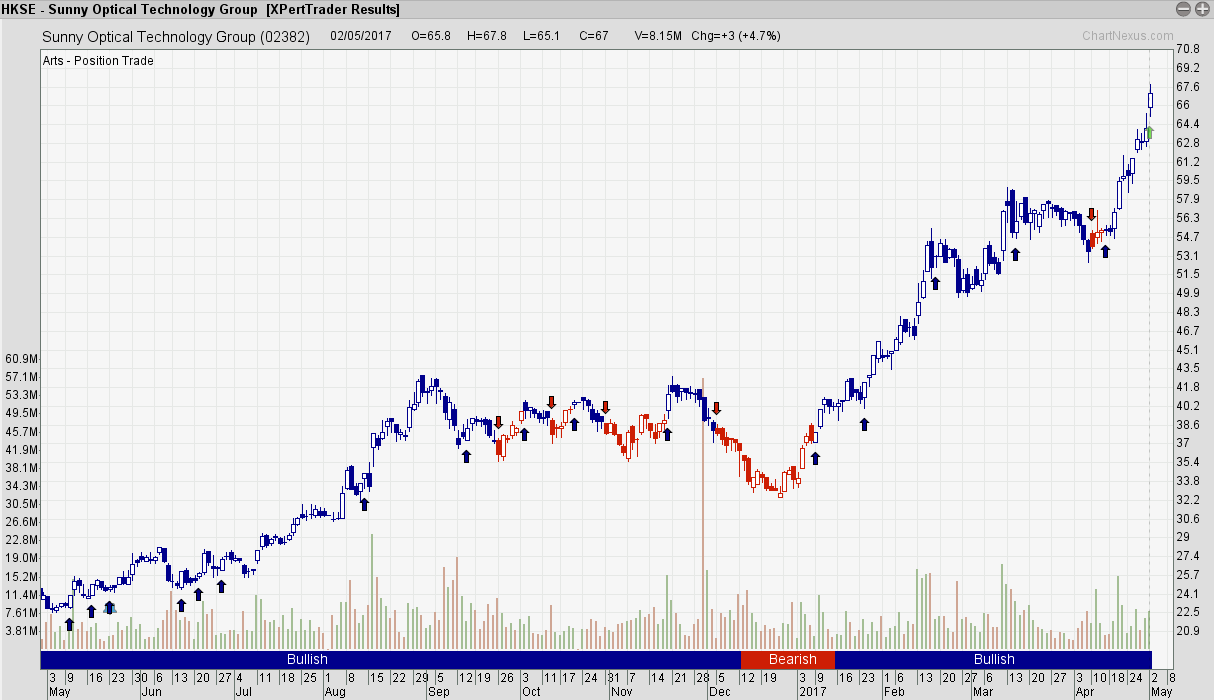Click the buy signal arrow under the November candles
Image resolution: width=1214 pixels, height=700 pixels.
pos(667,434)
